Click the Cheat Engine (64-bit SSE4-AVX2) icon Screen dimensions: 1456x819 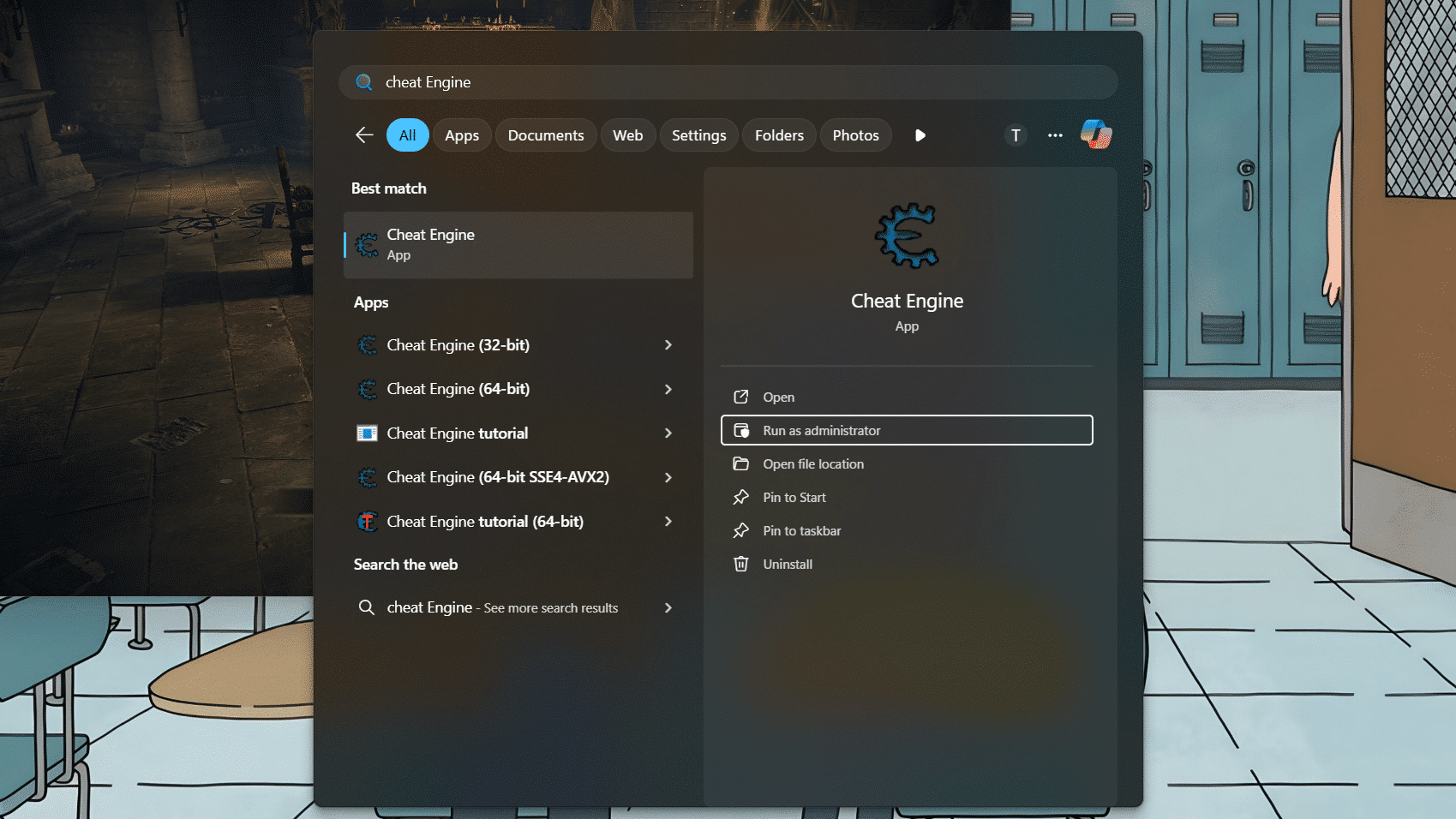367,477
